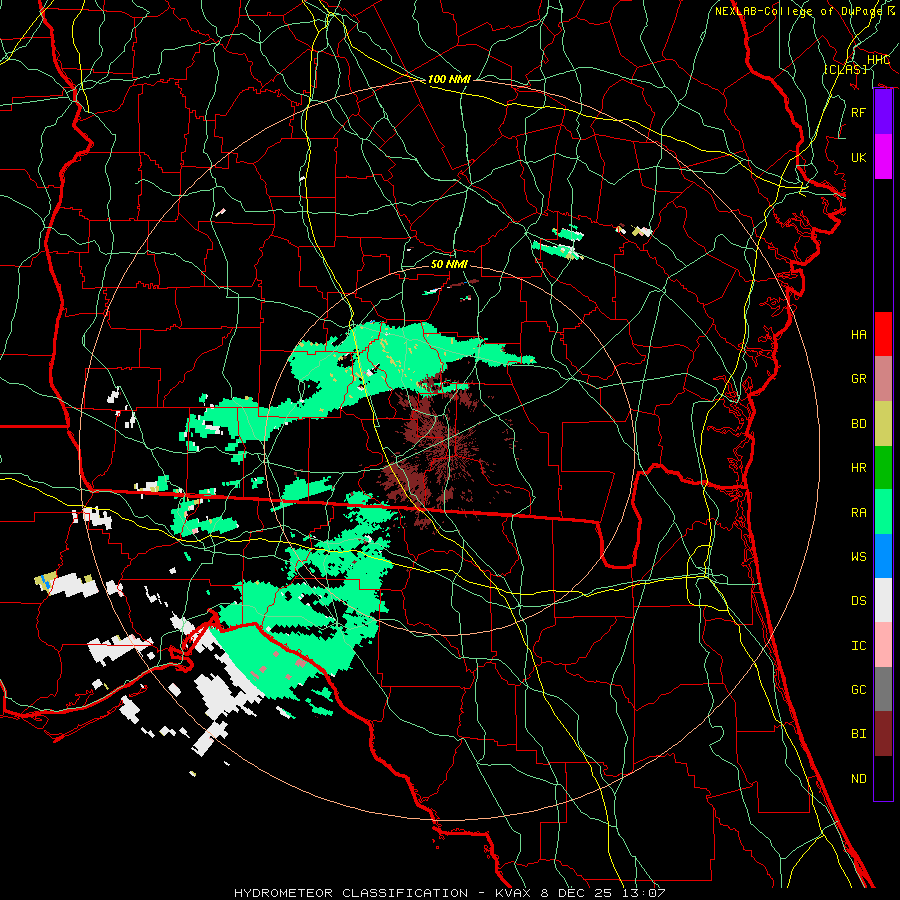Click the GC legend label
Image resolution: width=900 pixels, height=900 pixels.
coord(858,690)
